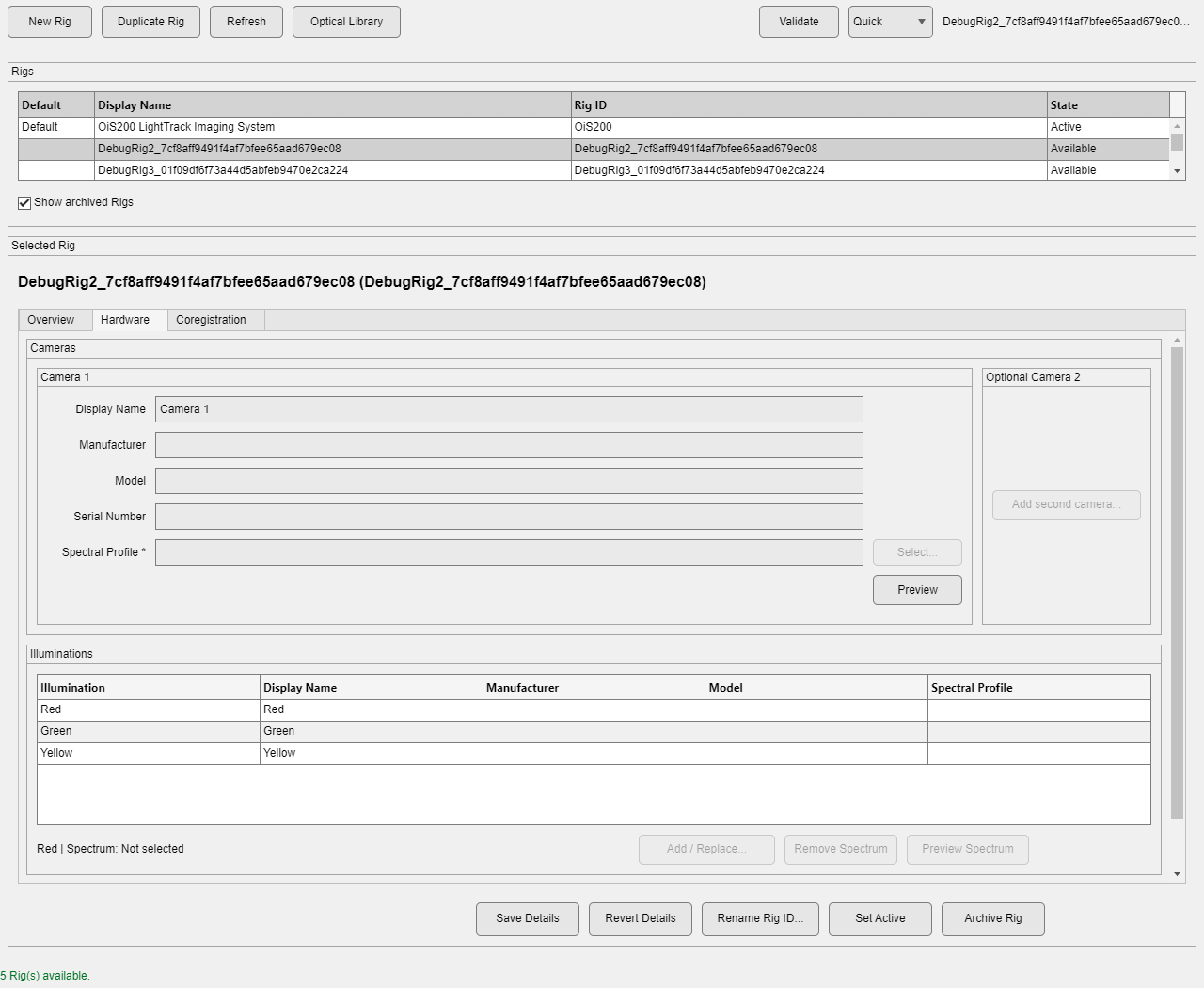The image size is (1204, 988).
Task: Open Rename Rig ID dialog
Action: [760, 919]
